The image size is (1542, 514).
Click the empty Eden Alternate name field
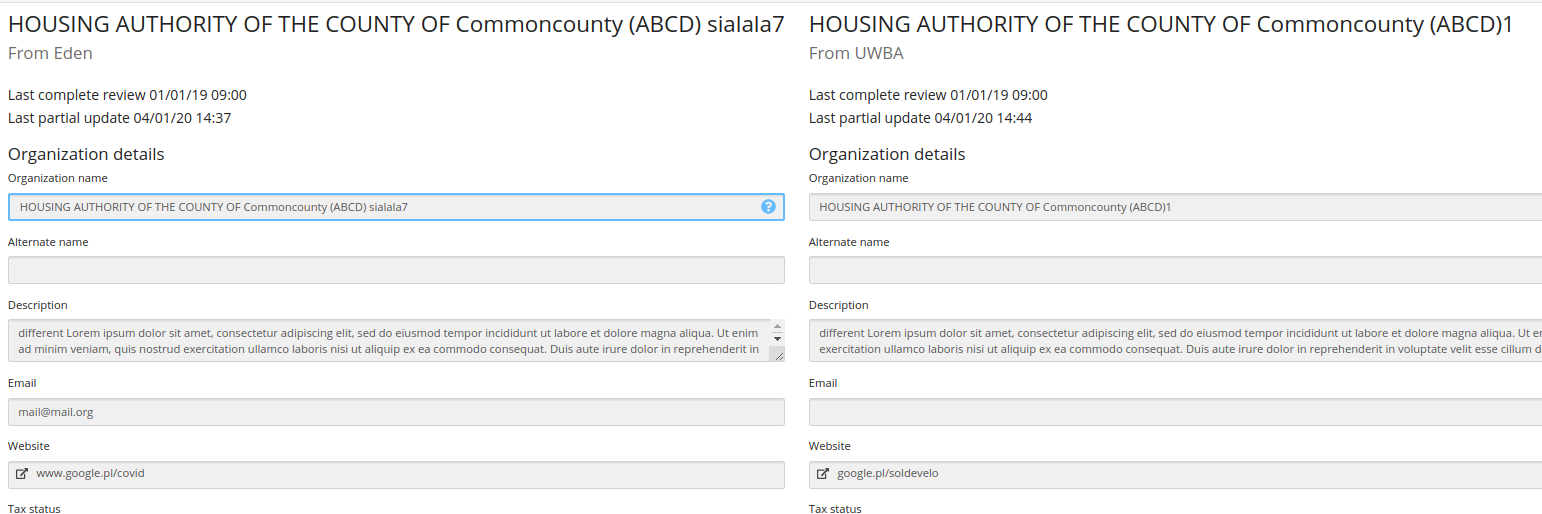click(396, 270)
